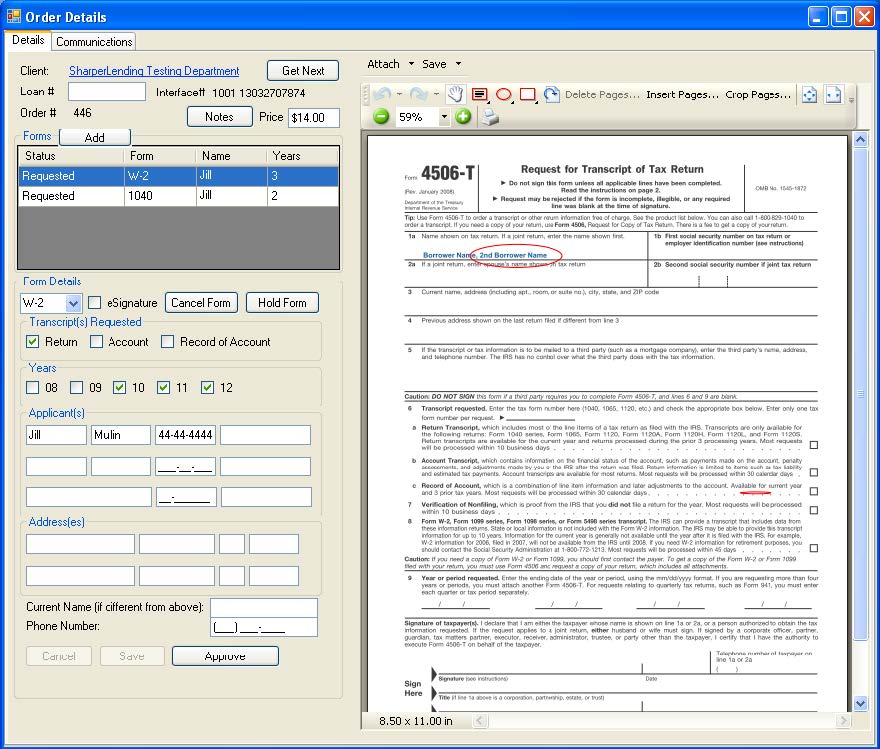Image resolution: width=880 pixels, height=749 pixels.
Task: Click the Fit Width icon
Action: (x=833, y=95)
